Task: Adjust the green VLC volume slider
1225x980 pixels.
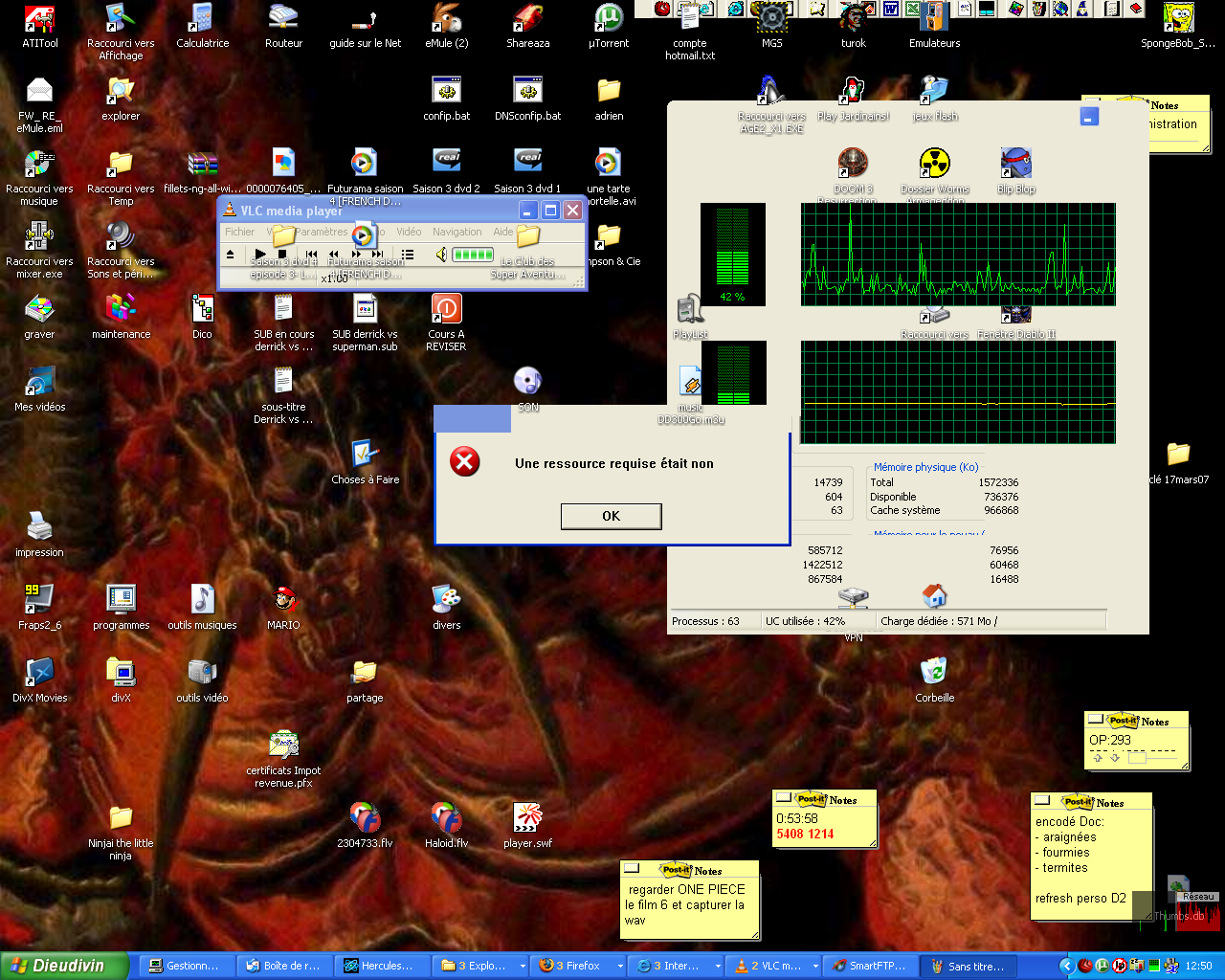Action: pos(473,255)
